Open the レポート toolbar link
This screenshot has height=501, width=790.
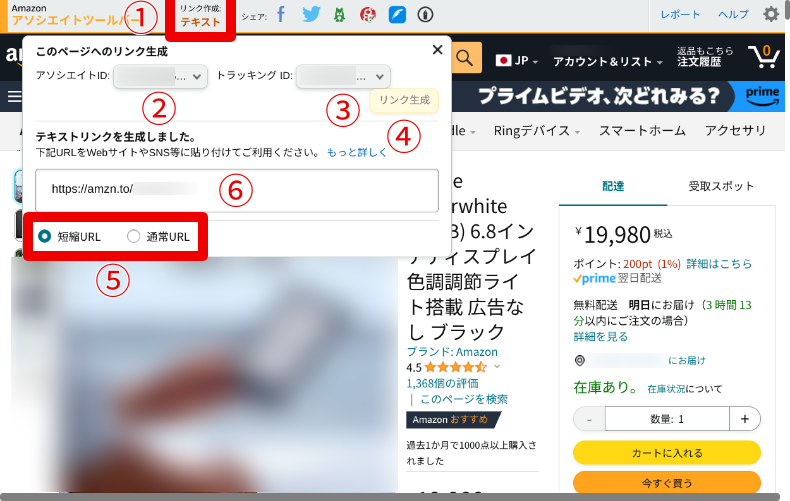680,15
